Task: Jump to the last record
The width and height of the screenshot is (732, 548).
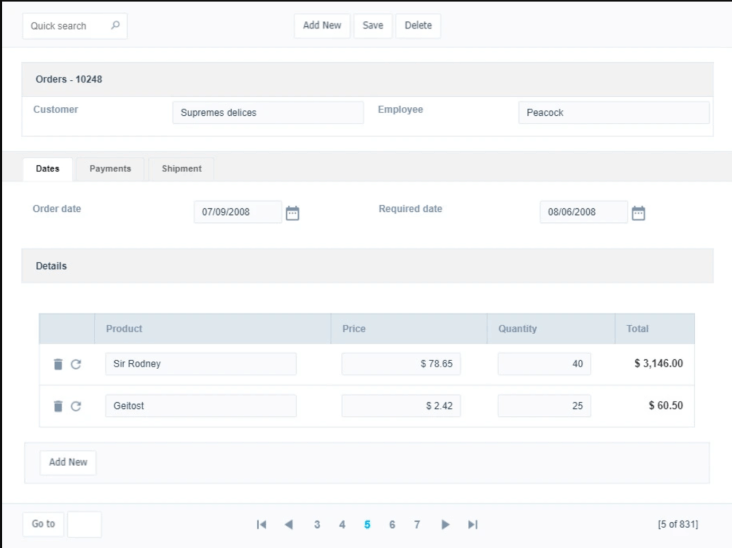Action: tap(473, 524)
